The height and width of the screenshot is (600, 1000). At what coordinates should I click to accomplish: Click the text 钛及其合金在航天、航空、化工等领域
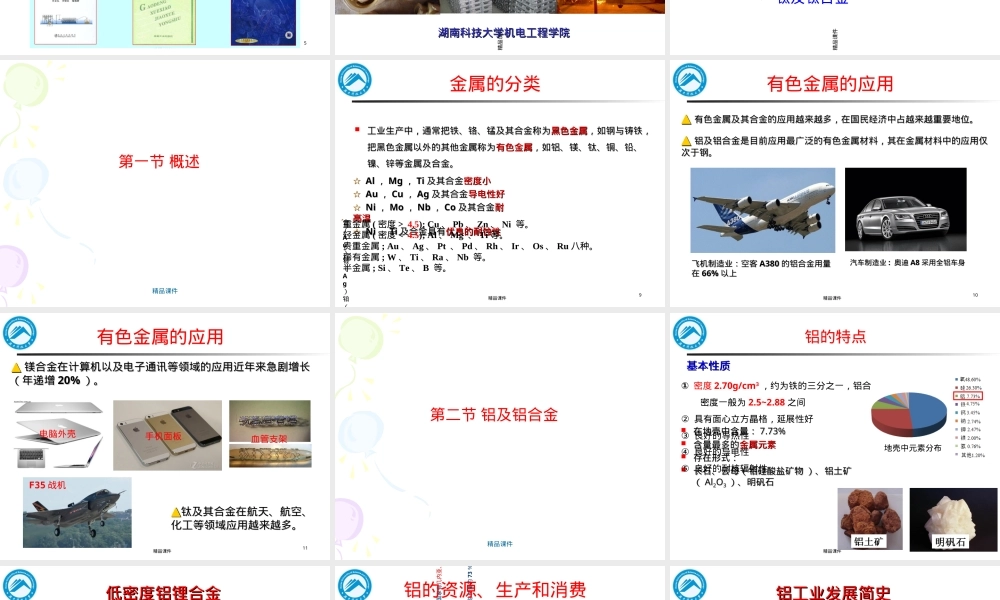240,518
